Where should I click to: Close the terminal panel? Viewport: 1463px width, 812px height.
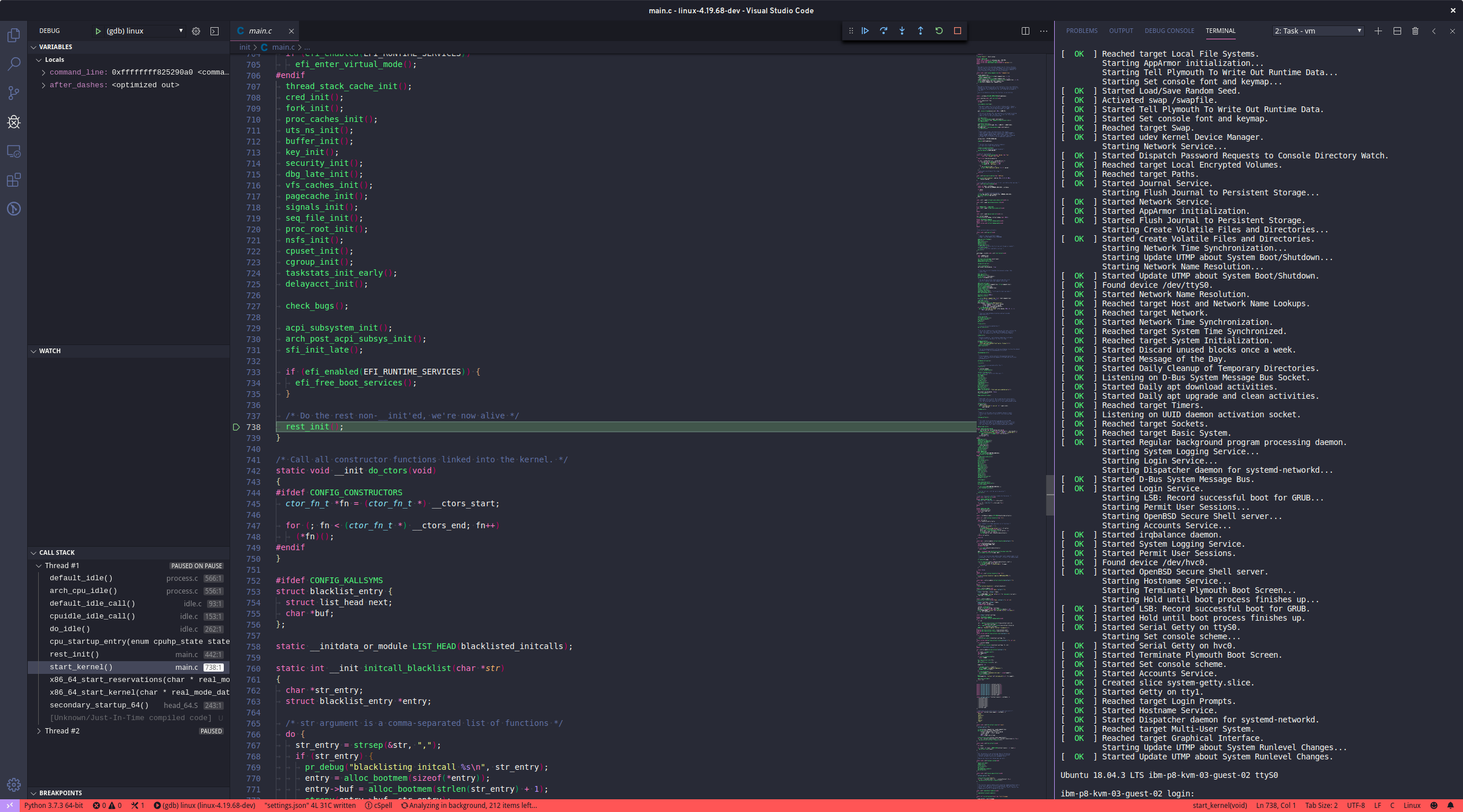point(1452,31)
